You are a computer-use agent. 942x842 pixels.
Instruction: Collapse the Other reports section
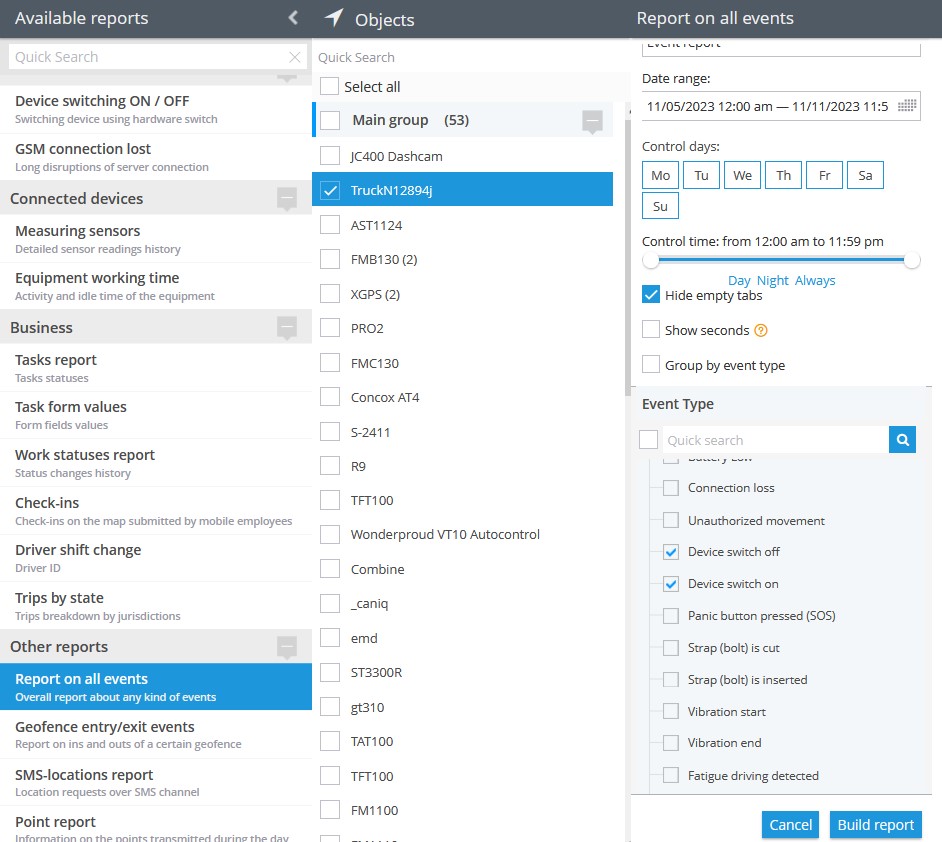[x=287, y=647]
